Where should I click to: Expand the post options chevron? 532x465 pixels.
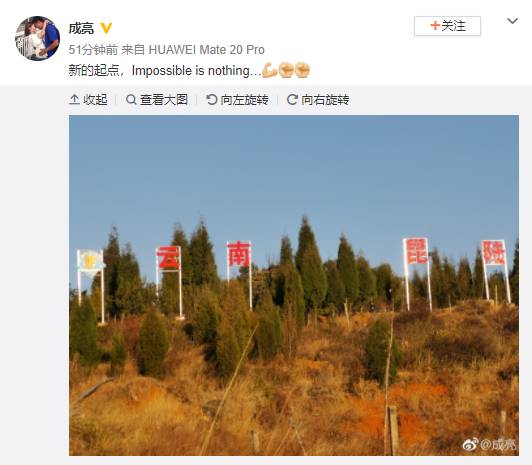tap(512, 21)
